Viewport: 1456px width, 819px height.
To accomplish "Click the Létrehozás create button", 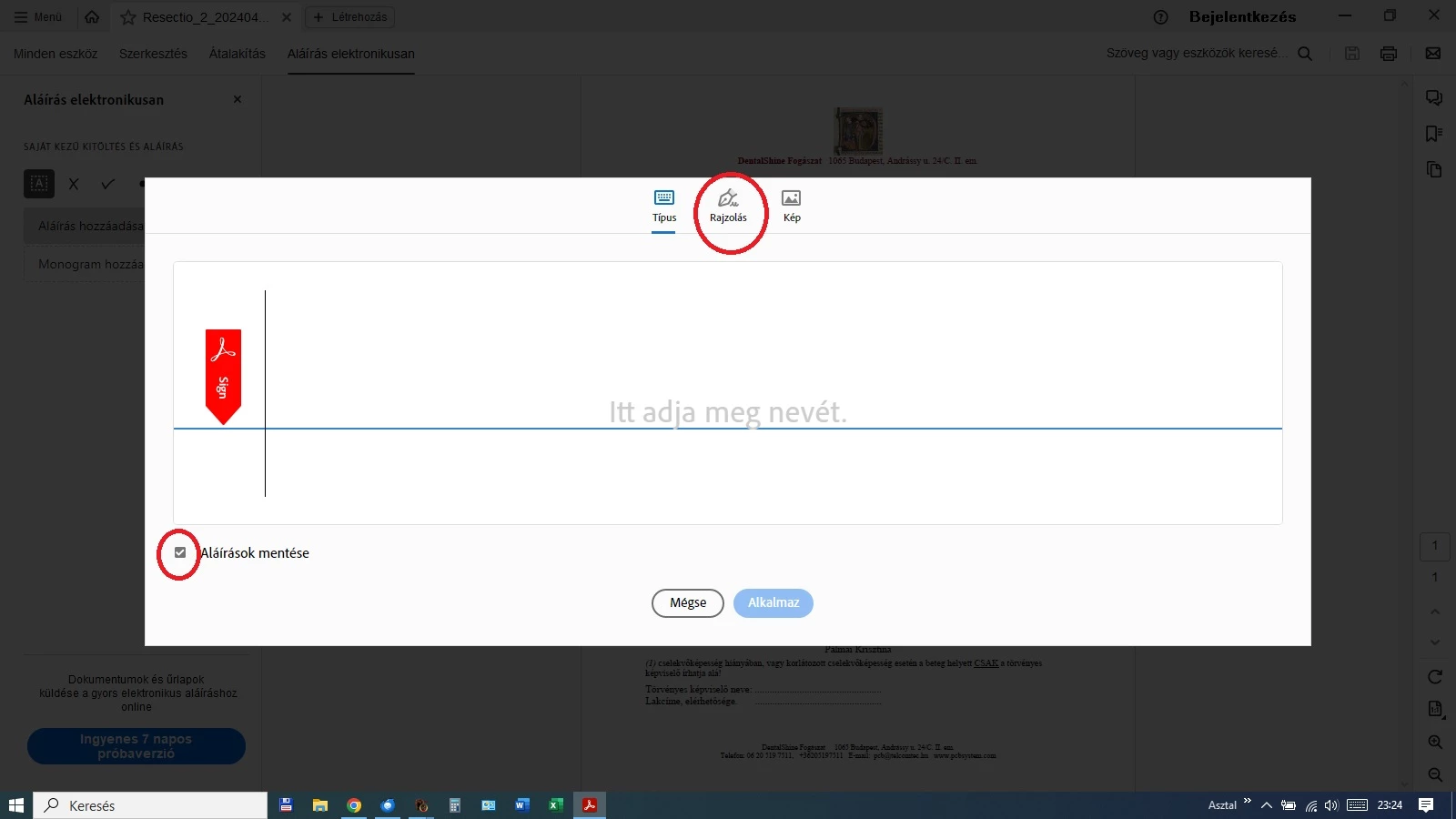I will (350, 17).
